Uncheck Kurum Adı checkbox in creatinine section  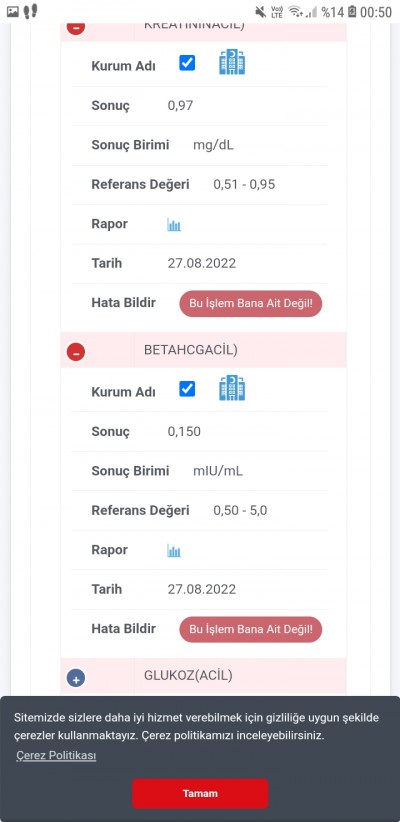187,63
